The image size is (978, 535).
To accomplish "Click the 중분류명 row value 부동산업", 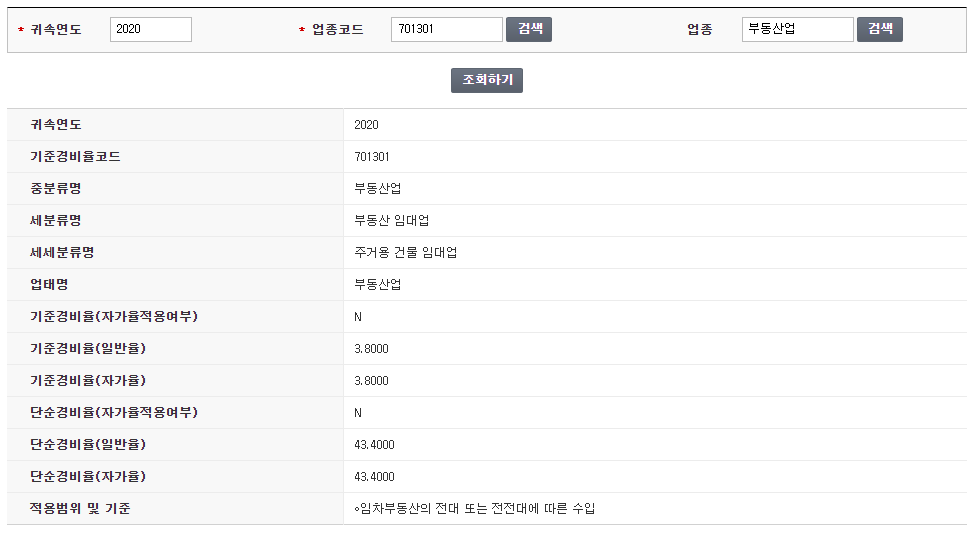I will pyautogui.click(x=377, y=189).
